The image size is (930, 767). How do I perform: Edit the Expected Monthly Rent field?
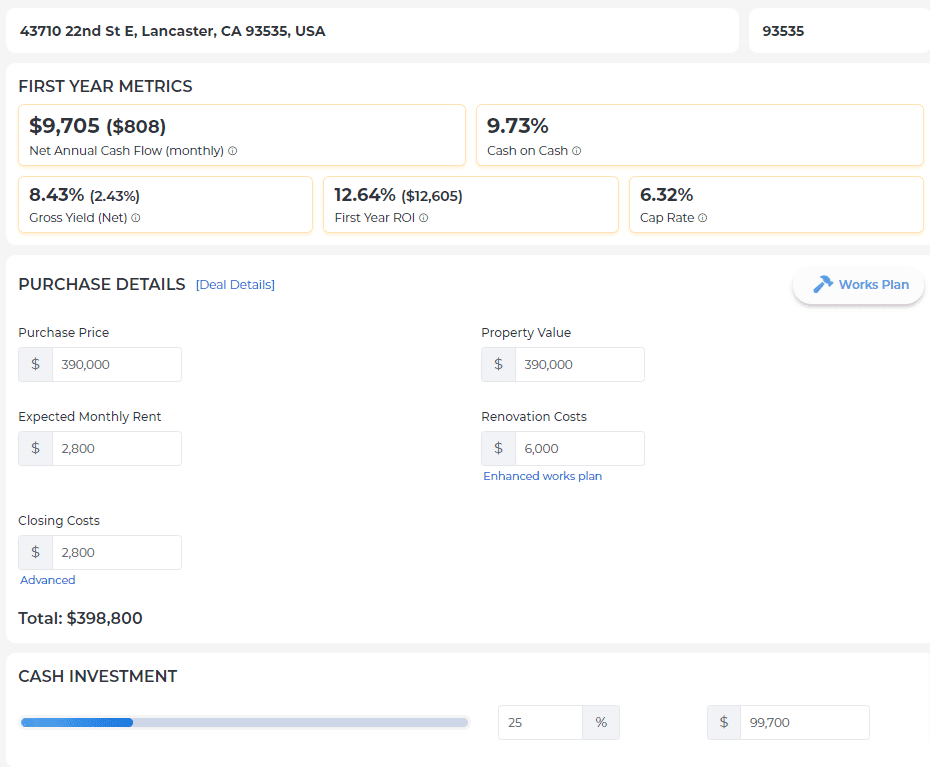coord(117,448)
